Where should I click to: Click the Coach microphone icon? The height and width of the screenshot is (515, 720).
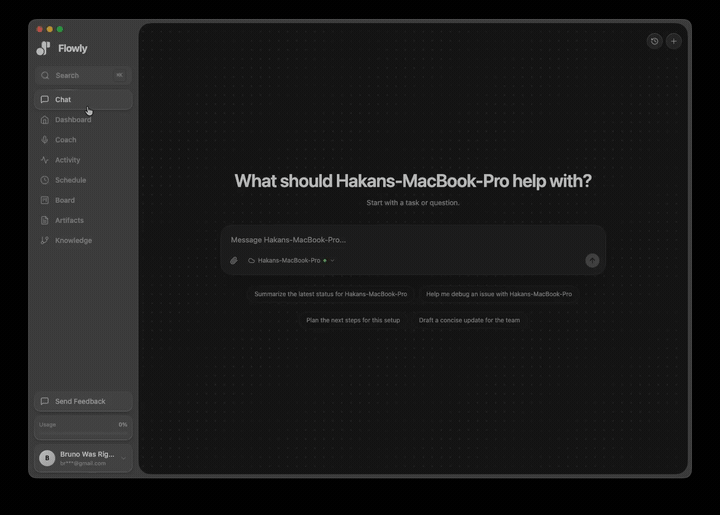tap(45, 140)
